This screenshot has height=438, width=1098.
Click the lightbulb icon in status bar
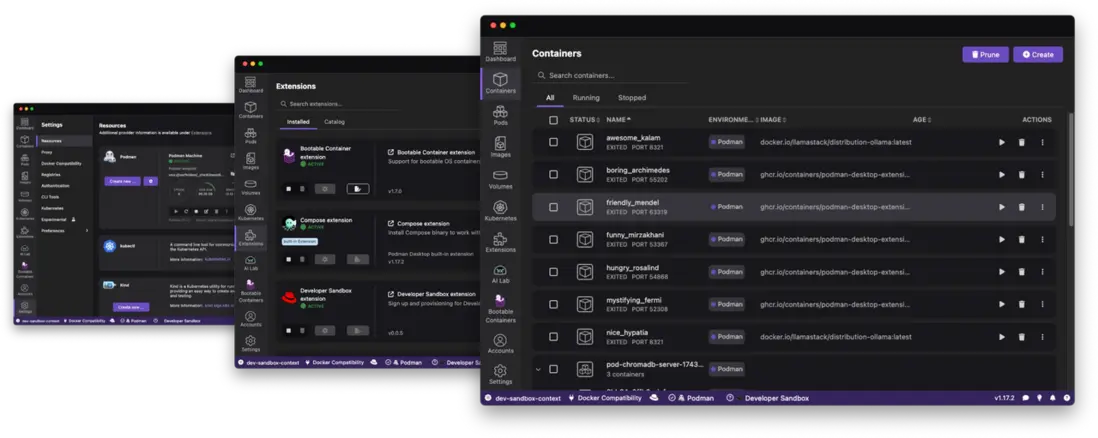[x=1039, y=398]
